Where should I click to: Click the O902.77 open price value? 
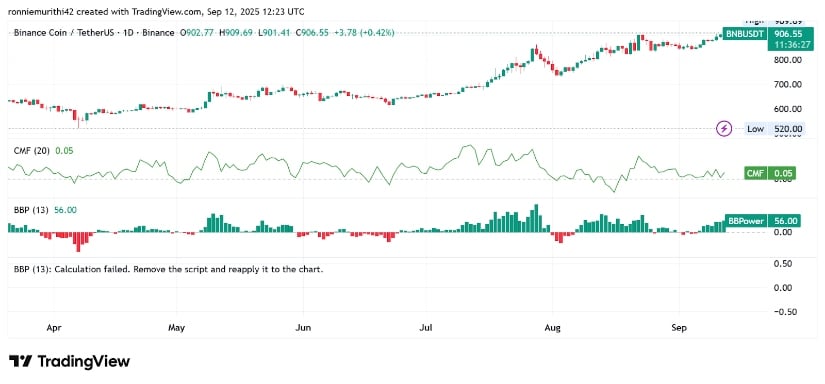pos(197,33)
